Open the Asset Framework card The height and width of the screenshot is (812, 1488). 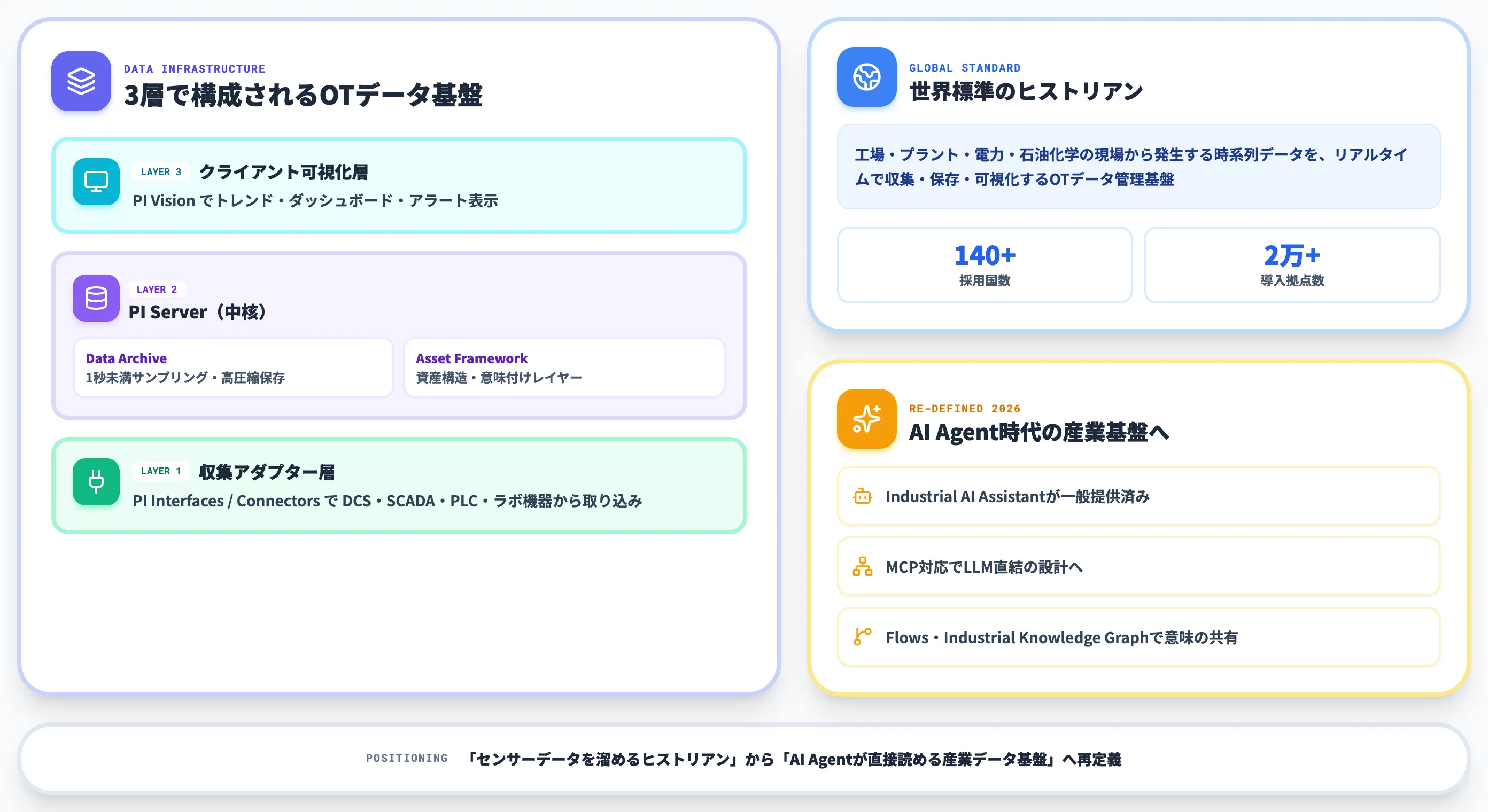564,368
